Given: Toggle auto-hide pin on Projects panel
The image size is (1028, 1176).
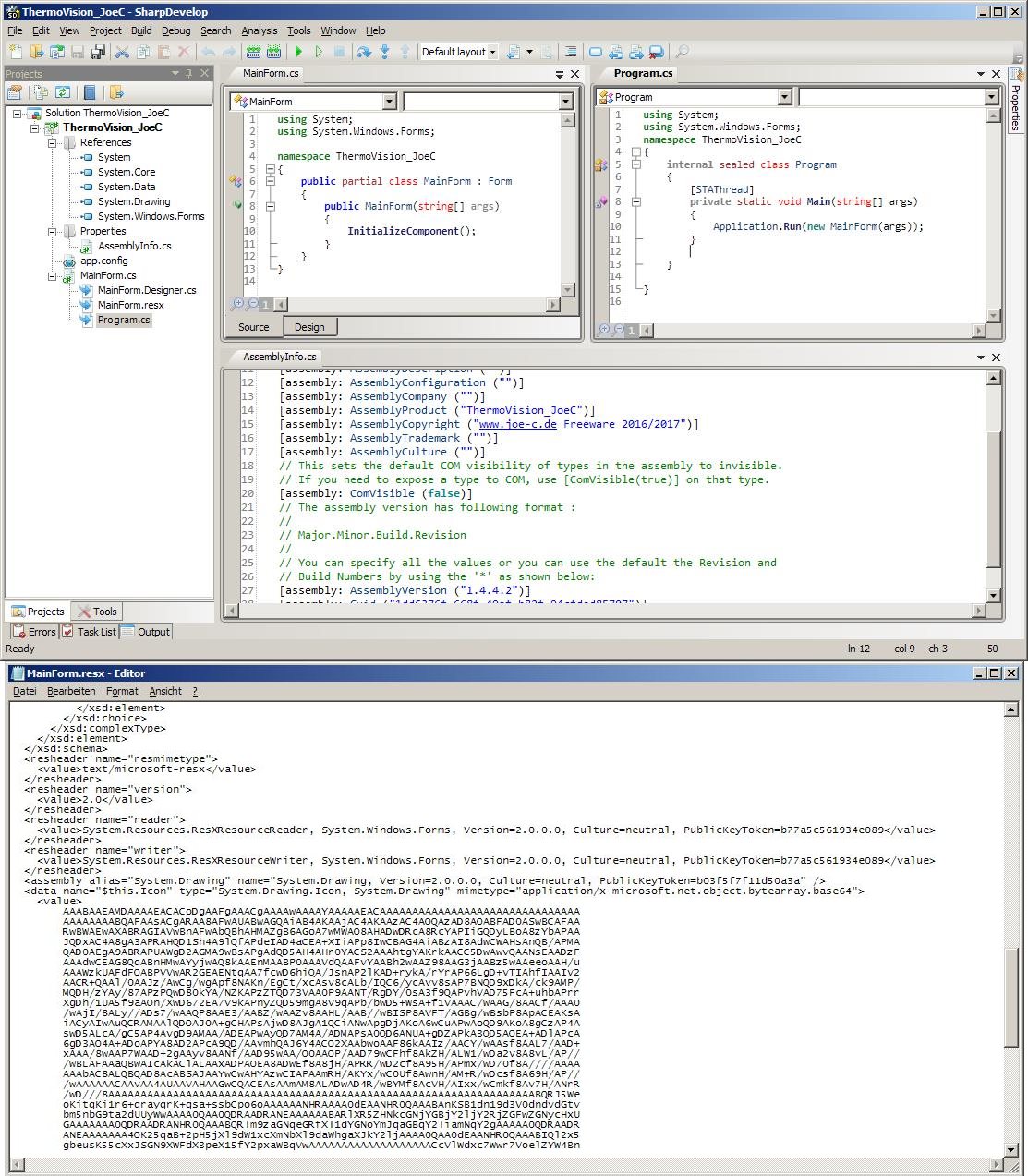Looking at the screenshot, I should (x=189, y=73).
